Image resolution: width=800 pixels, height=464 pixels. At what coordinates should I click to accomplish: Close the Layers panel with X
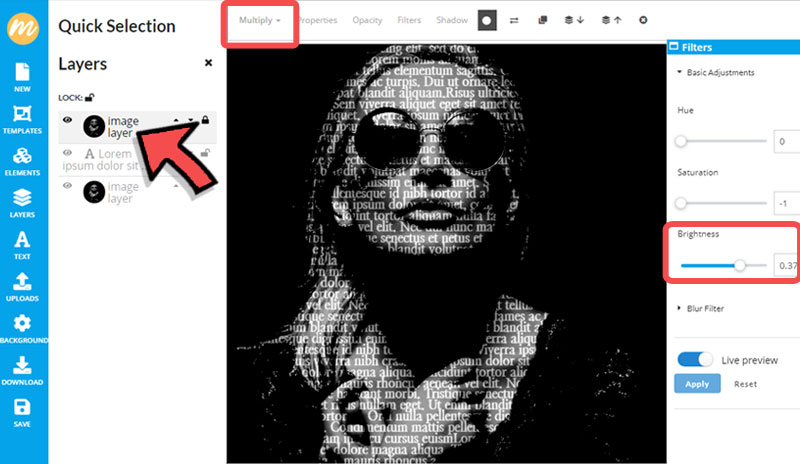tap(208, 63)
